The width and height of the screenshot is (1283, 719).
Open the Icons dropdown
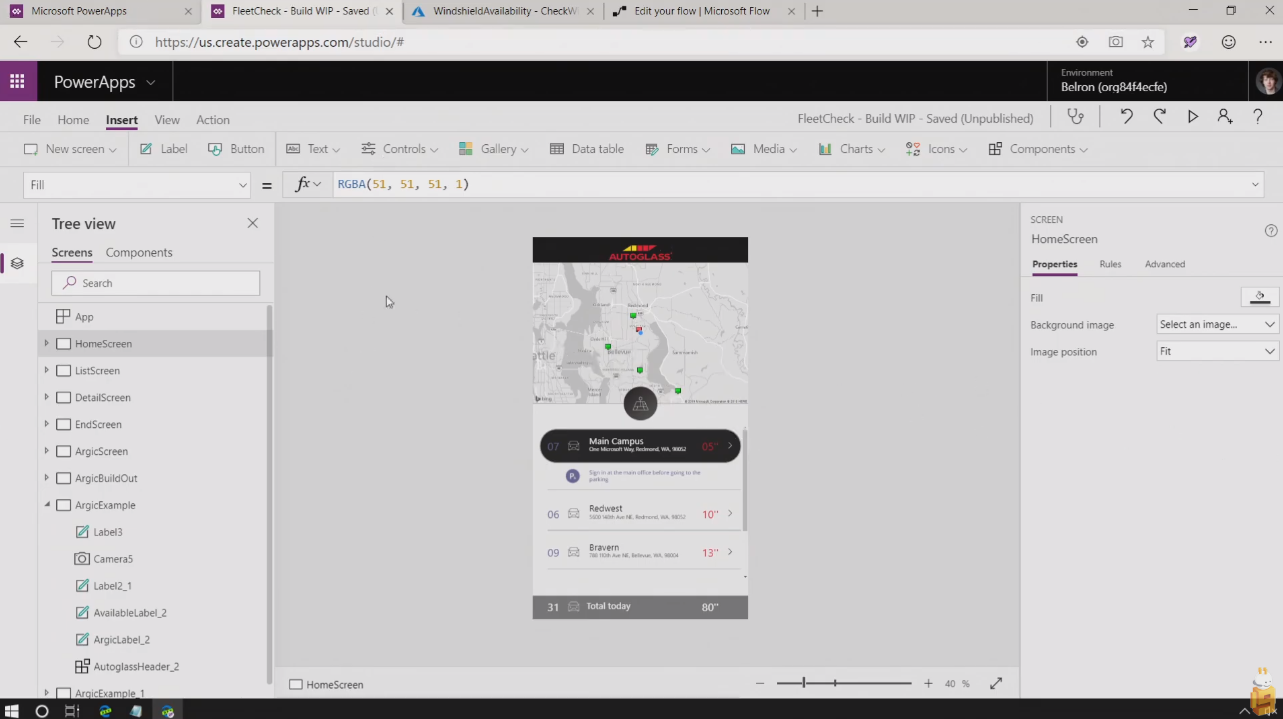pos(936,149)
